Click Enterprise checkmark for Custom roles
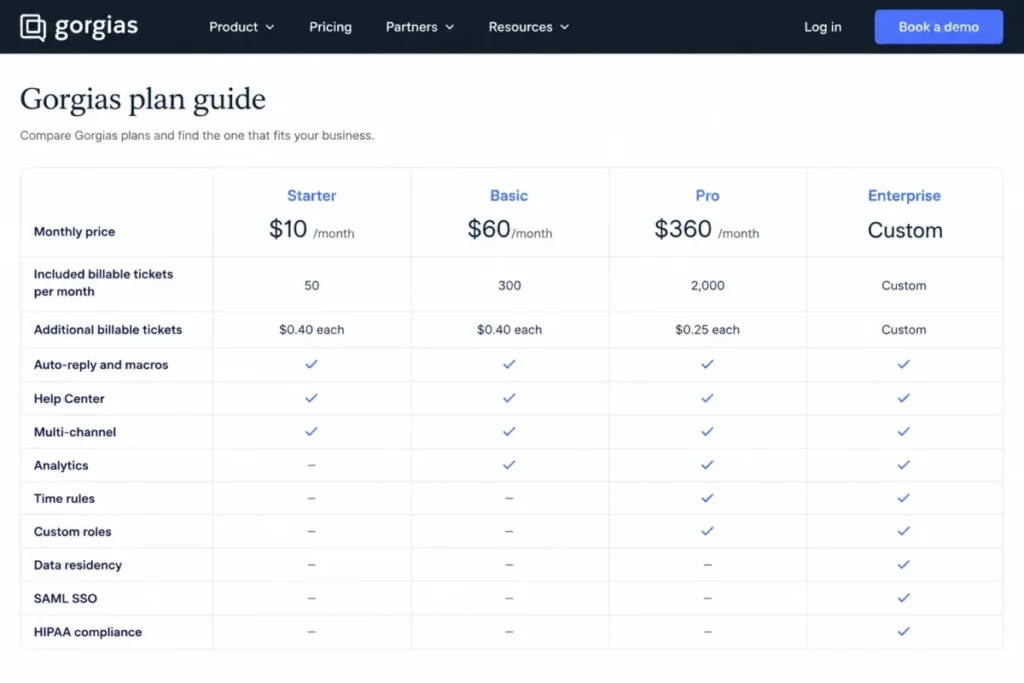1024x683 pixels. click(903, 531)
